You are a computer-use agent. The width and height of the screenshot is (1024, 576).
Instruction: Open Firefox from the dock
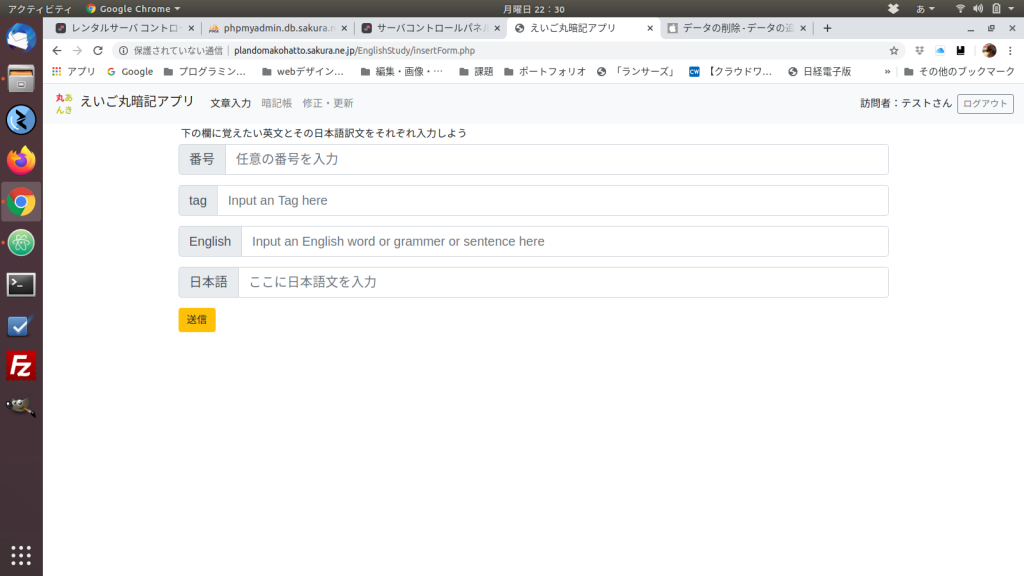click(21, 160)
